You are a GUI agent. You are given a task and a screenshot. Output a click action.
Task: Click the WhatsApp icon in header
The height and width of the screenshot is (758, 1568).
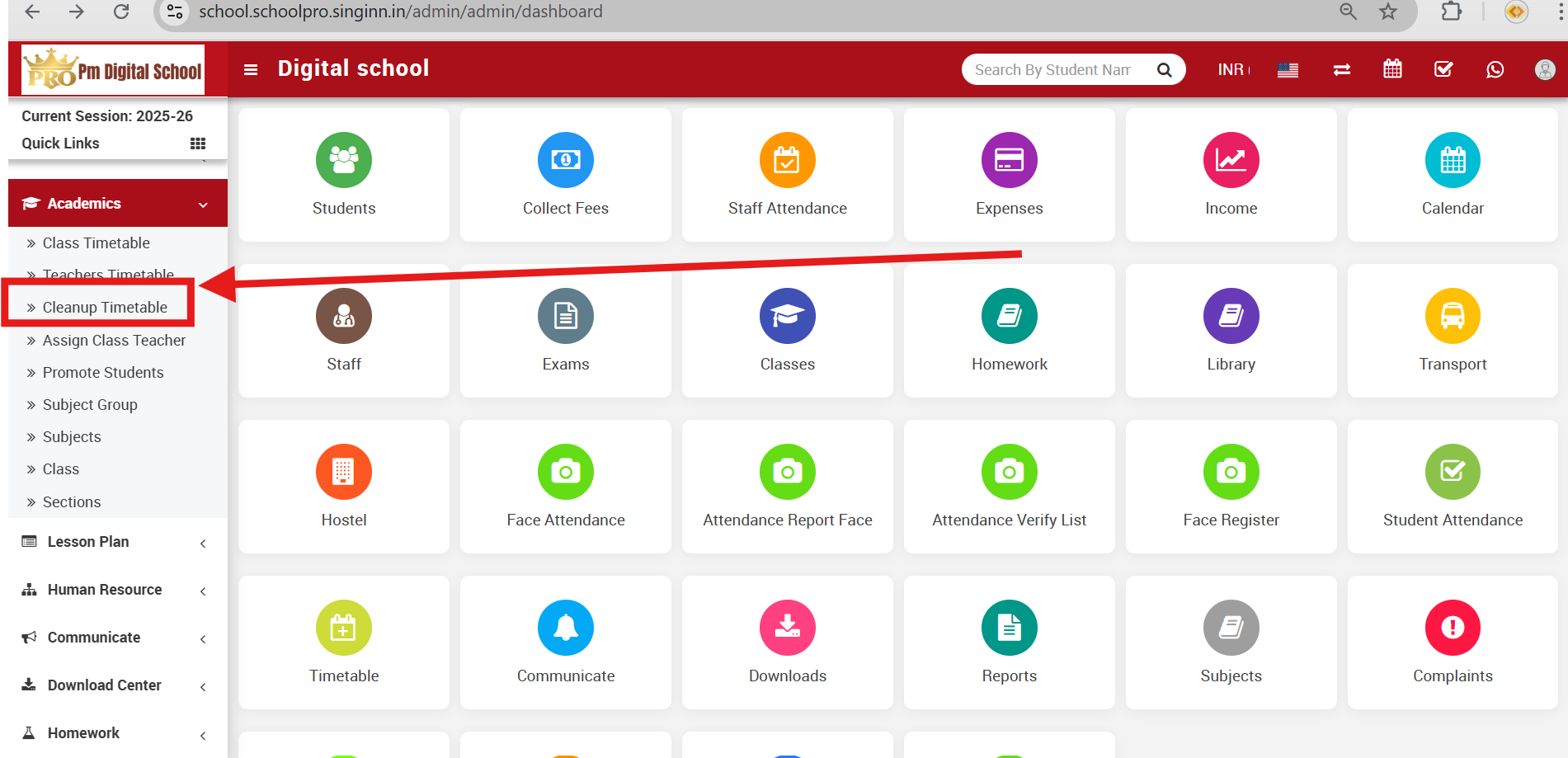pos(1495,69)
